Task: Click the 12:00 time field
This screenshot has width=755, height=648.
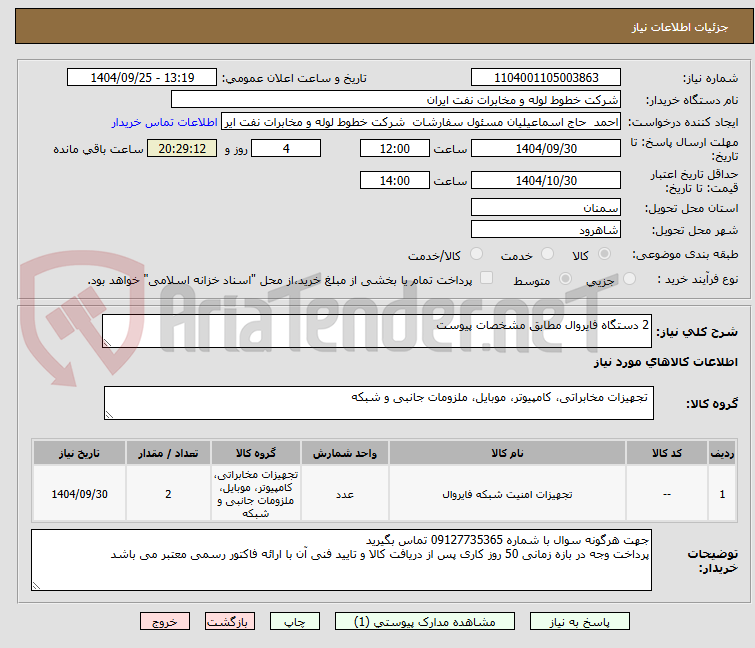Action: coord(394,148)
